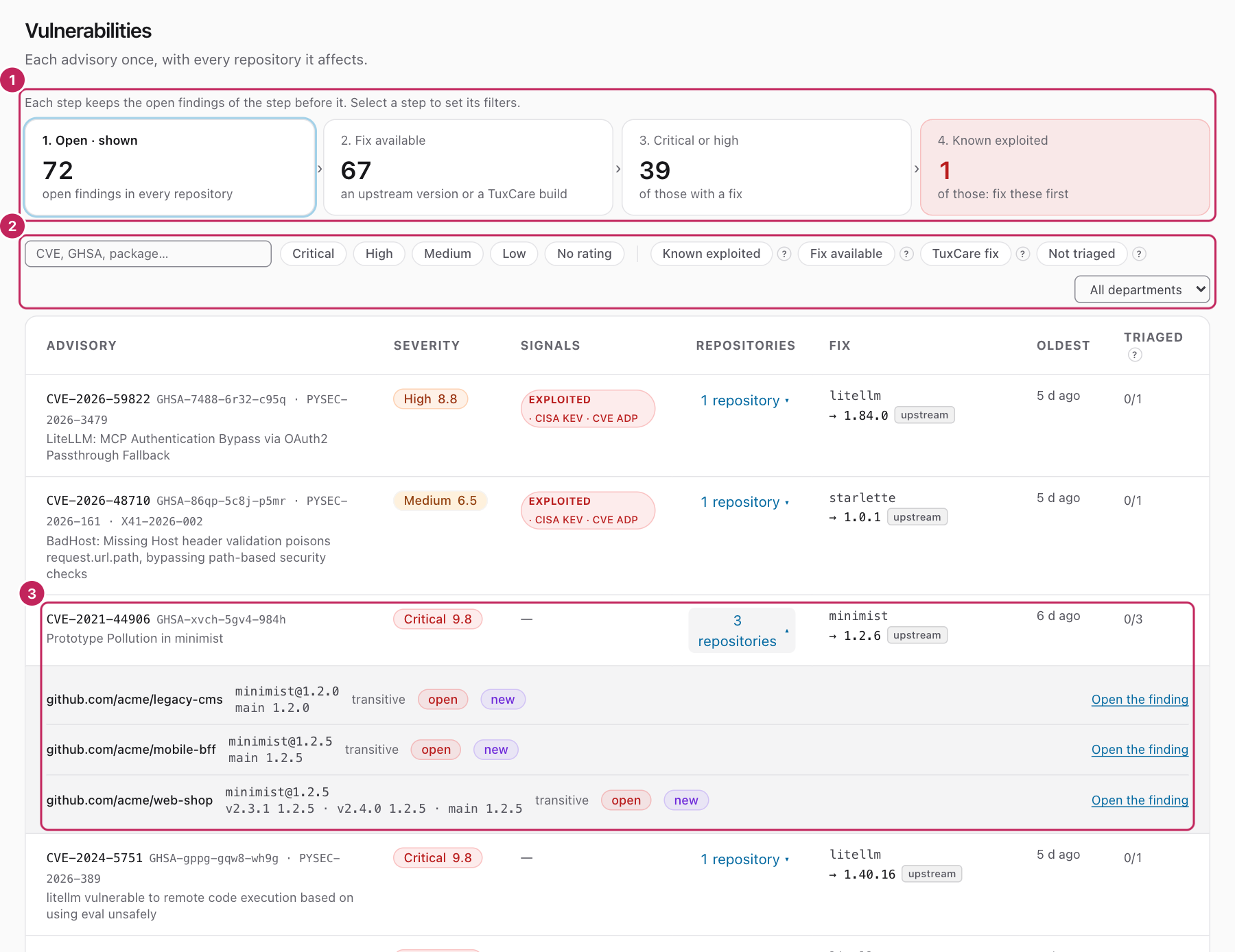Toggle the No rating filter chip
Image resolution: width=1235 pixels, height=952 pixels.
[x=584, y=254]
